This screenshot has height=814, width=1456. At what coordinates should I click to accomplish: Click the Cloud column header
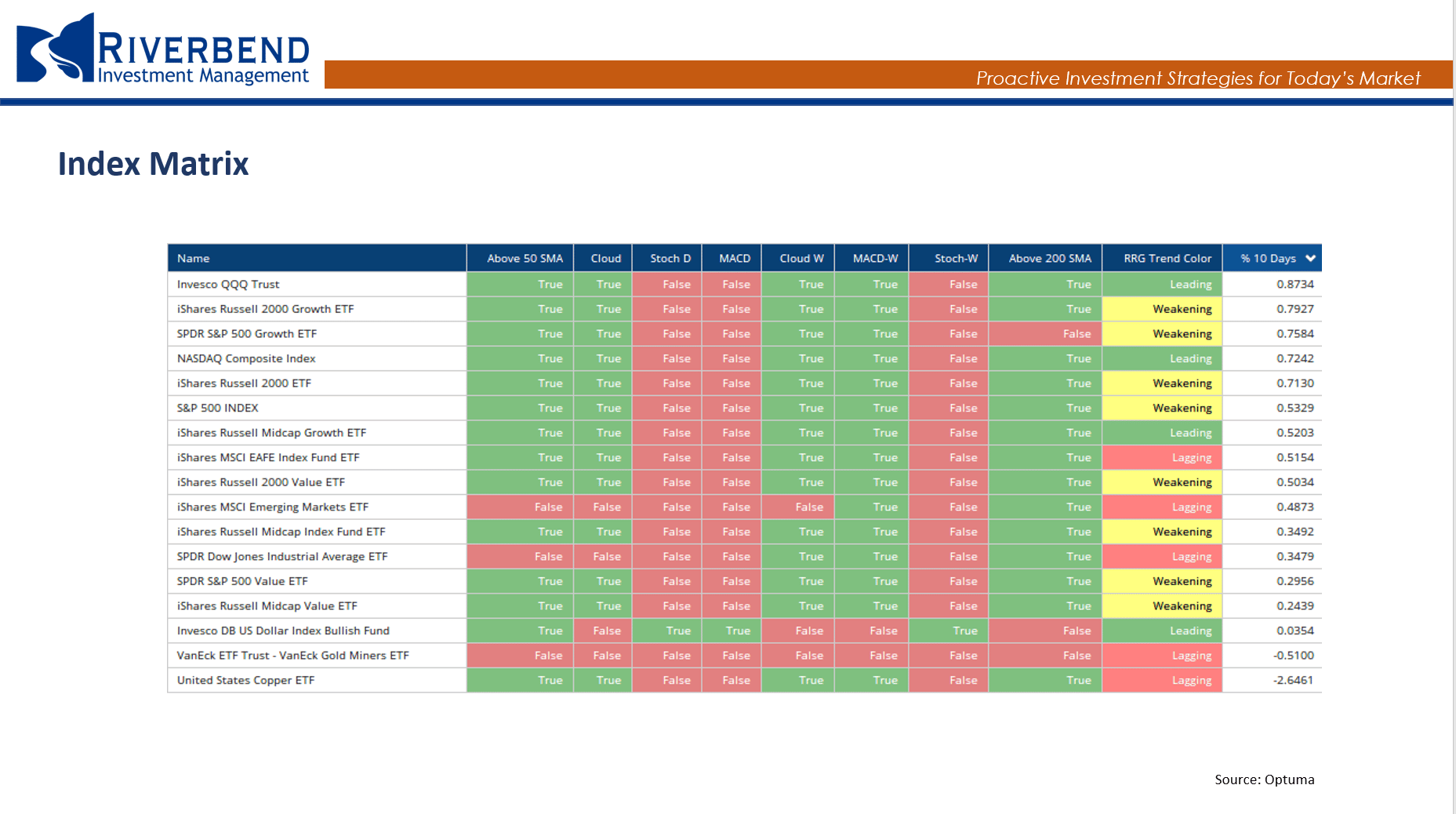coord(604,258)
